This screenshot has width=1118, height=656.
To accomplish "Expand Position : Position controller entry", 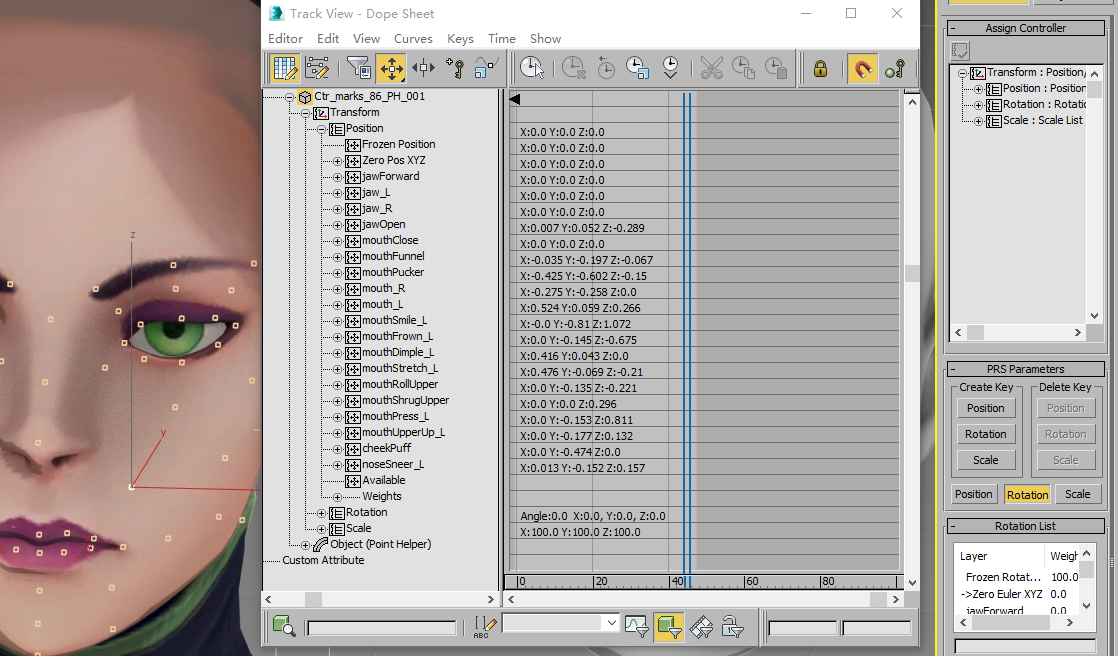I will (x=978, y=89).
